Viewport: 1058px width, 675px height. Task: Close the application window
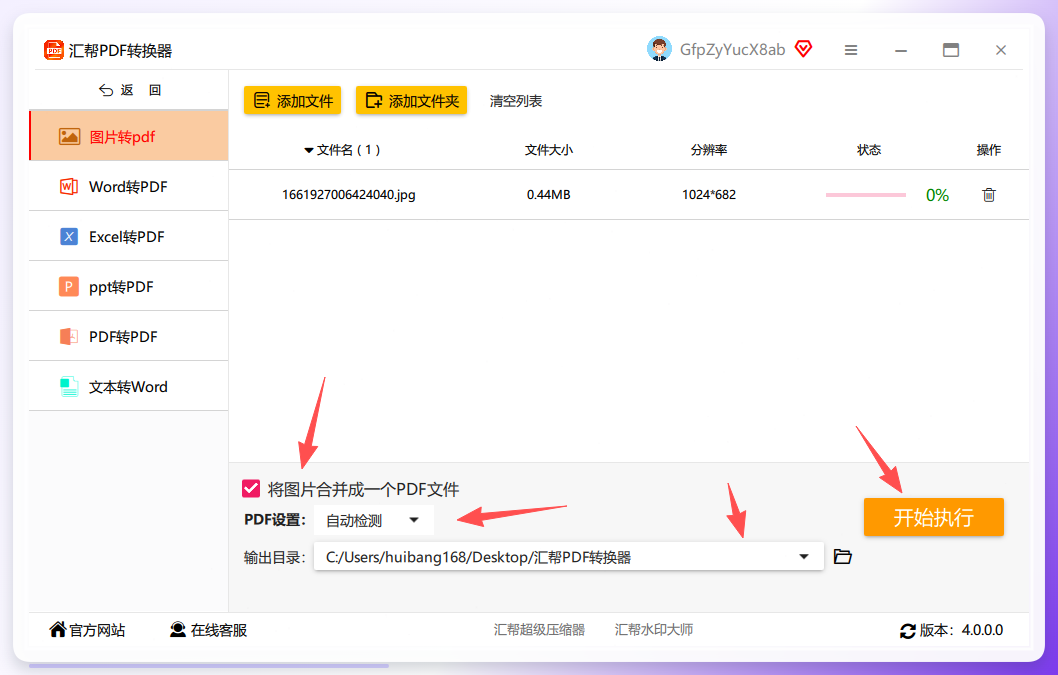tap(1001, 50)
